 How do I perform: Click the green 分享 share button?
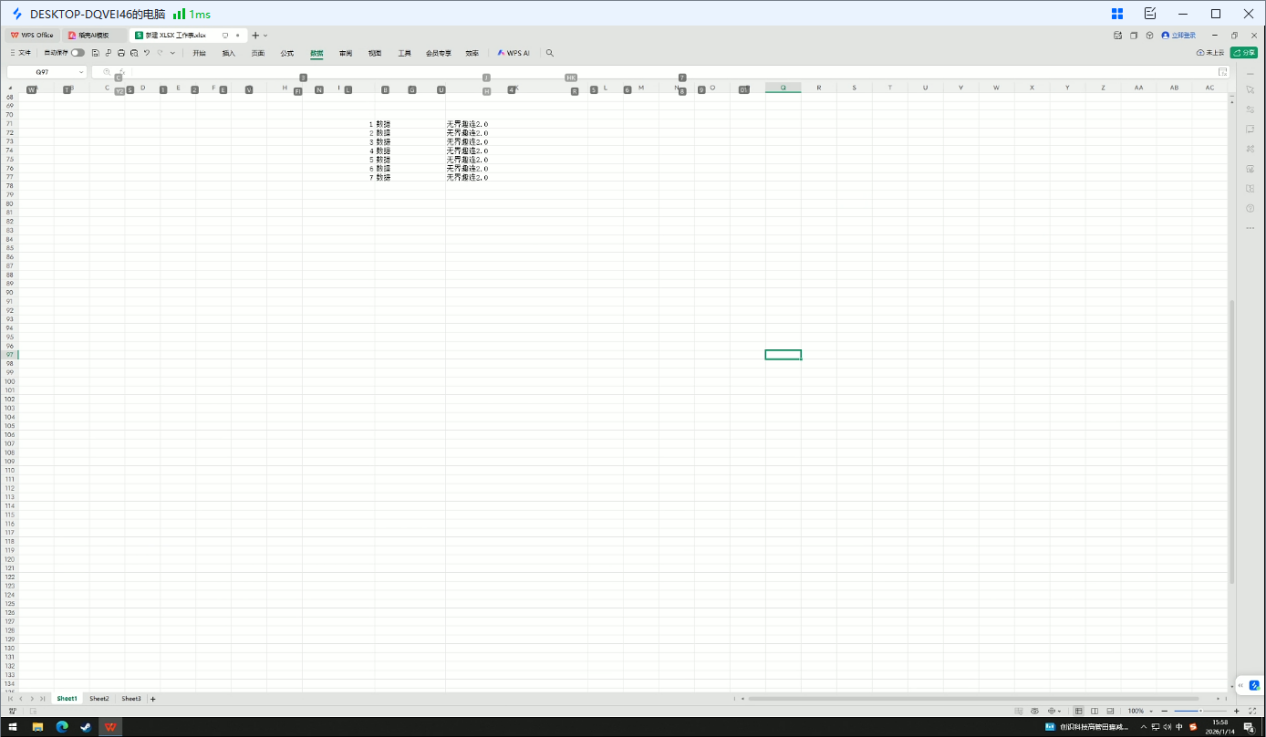(1244, 53)
